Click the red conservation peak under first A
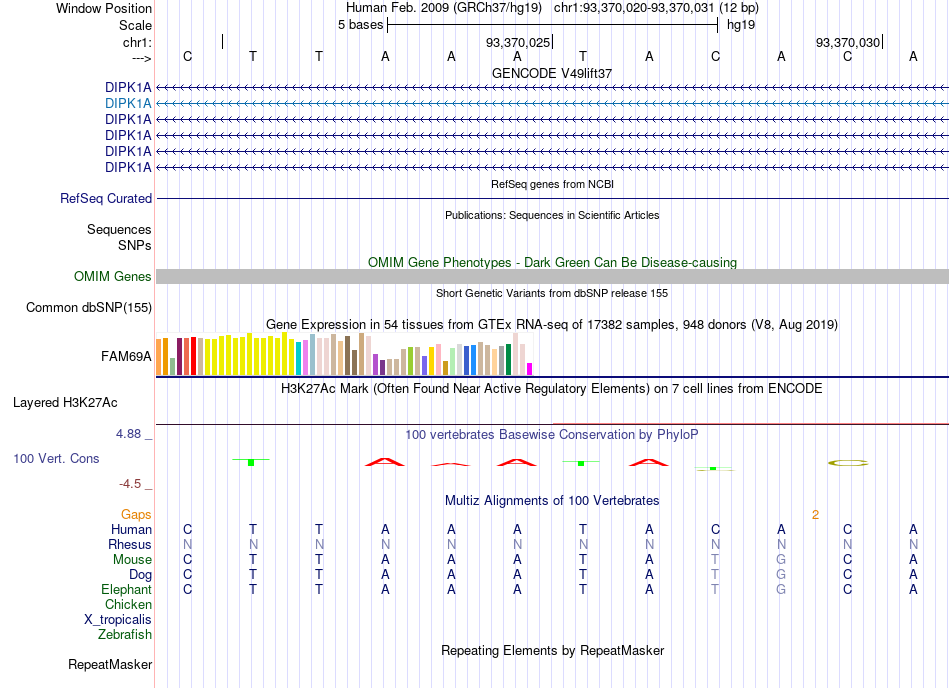The height and width of the screenshot is (688, 950). point(385,462)
